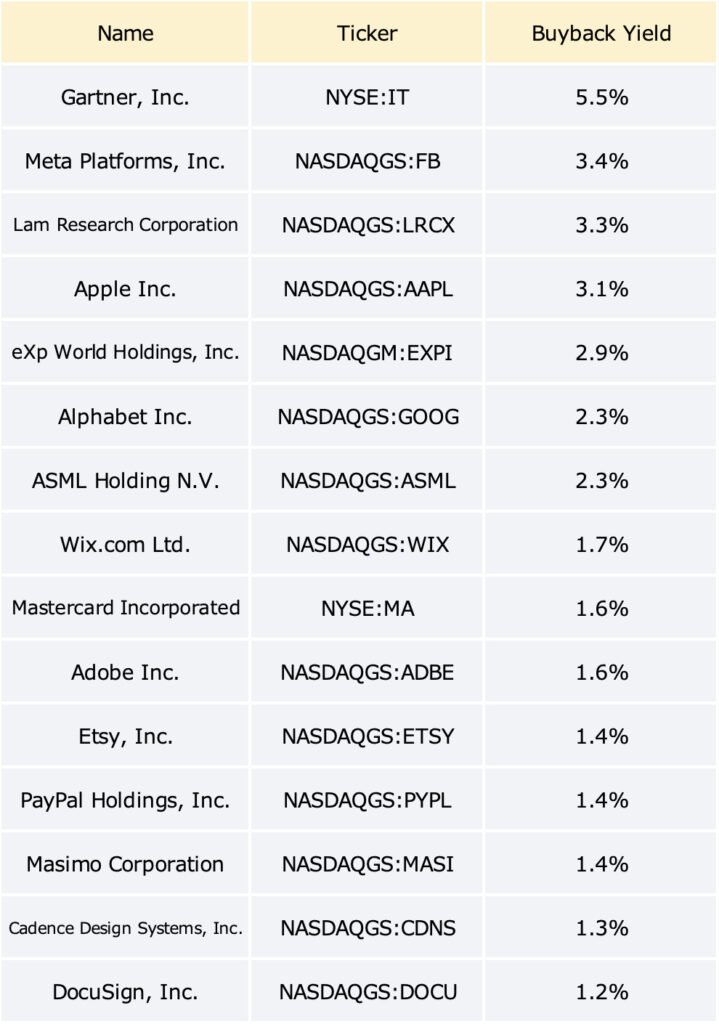
Task: Select the Wix.com Ltd. name cell
Action: (125, 545)
